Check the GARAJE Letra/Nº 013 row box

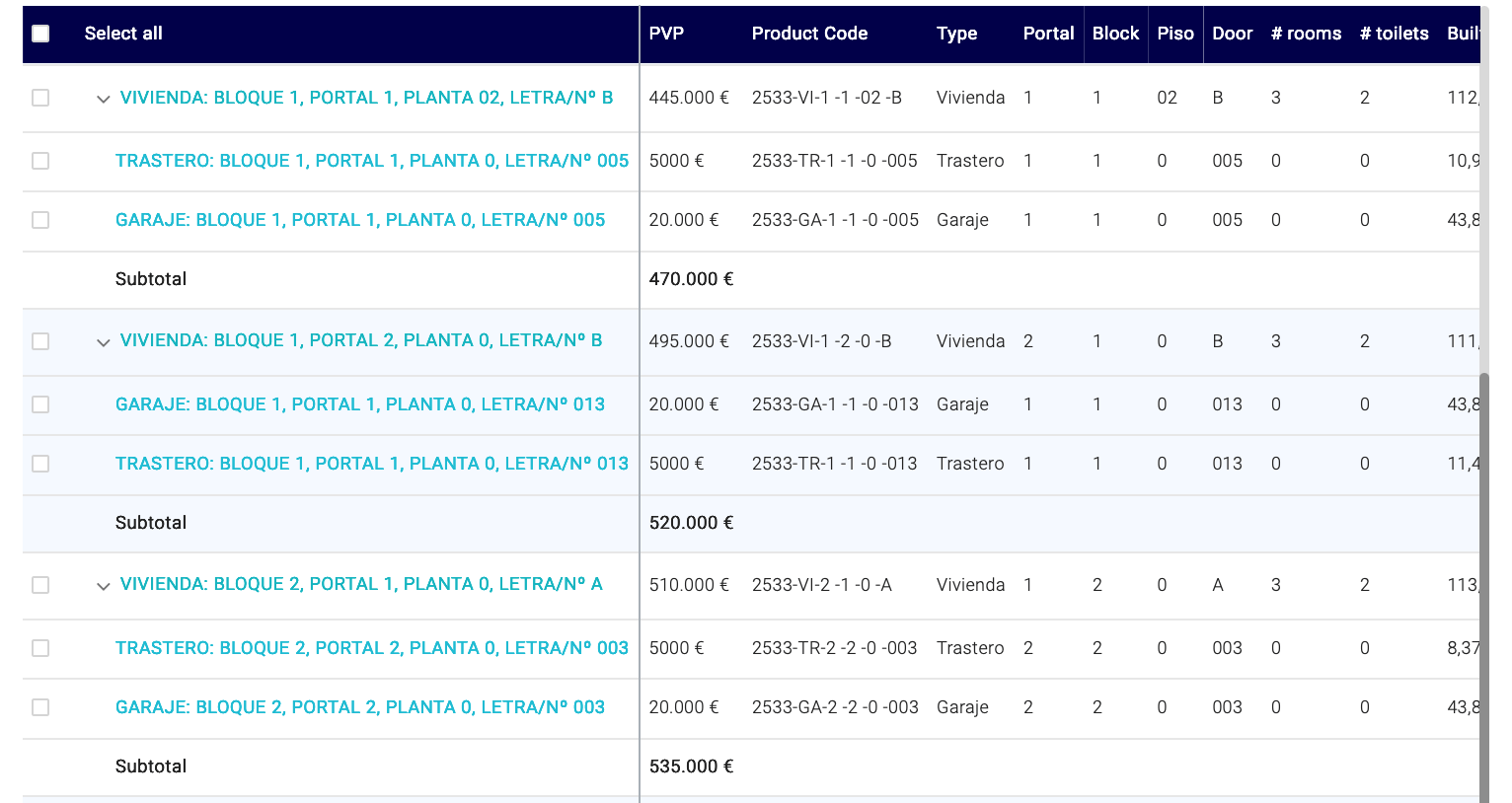(x=40, y=404)
